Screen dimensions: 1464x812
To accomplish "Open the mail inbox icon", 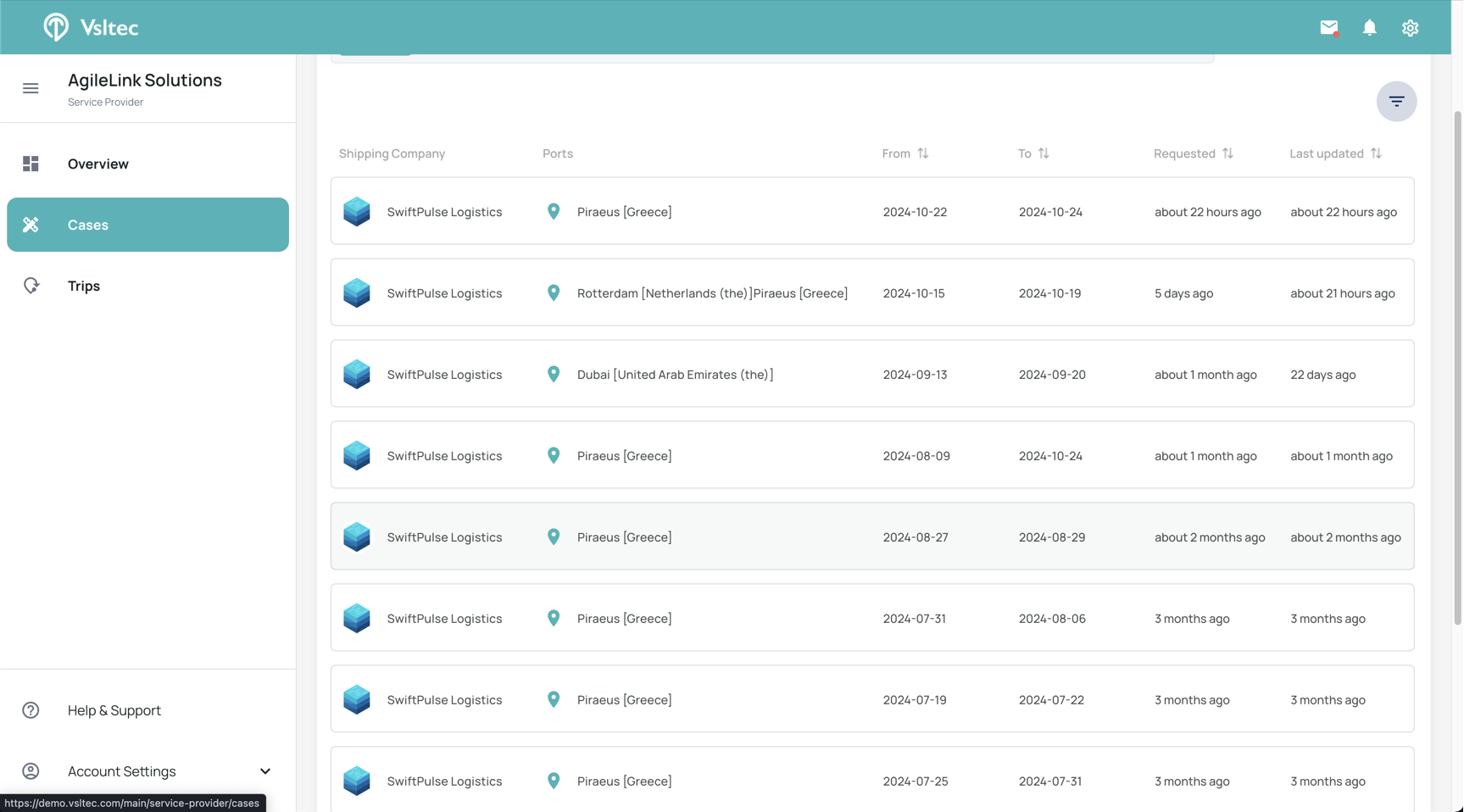I will pyautogui.click(x=1328, y=28).
